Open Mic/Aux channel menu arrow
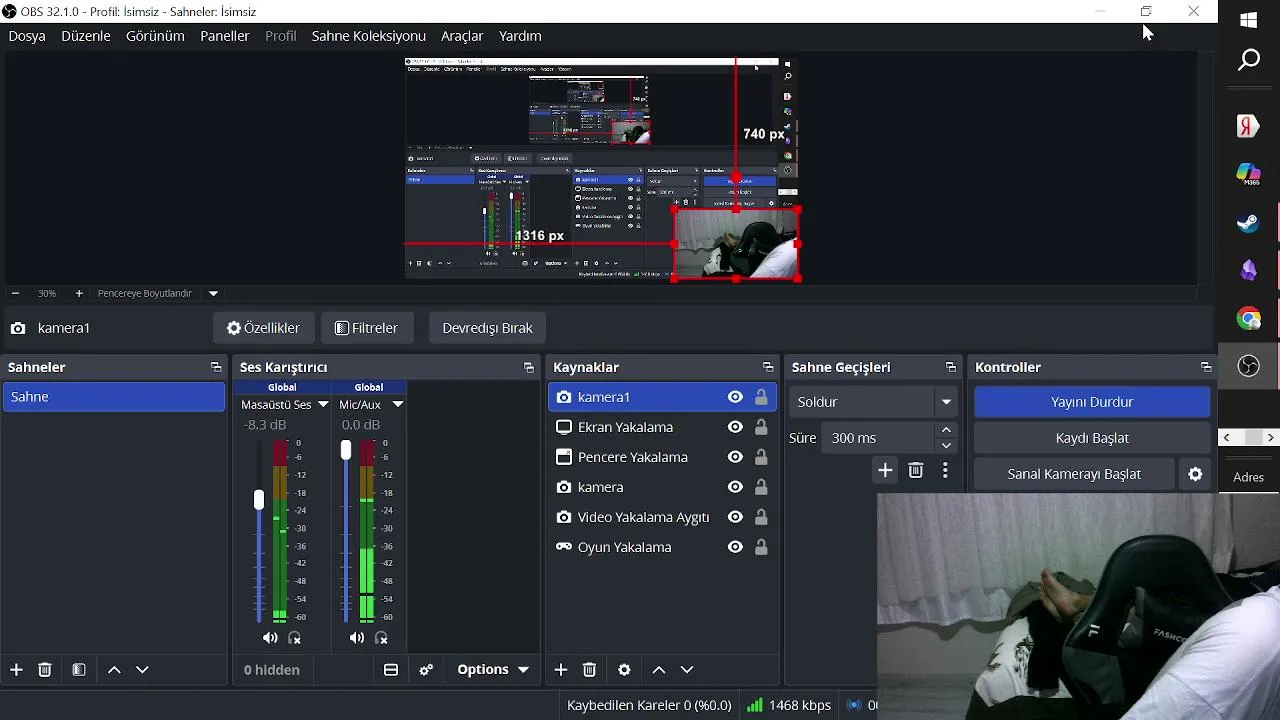Image resolution: width=1280 pixels, height=720 pixels. pos(398,405)
